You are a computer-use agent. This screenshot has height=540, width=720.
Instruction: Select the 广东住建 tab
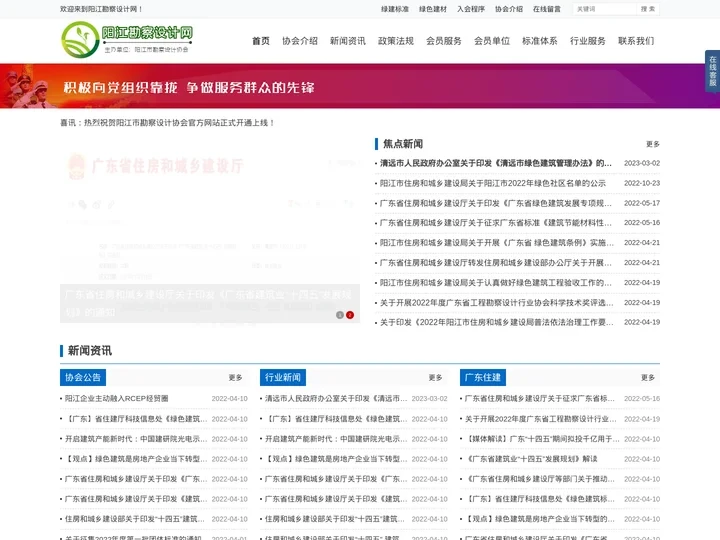483,377
